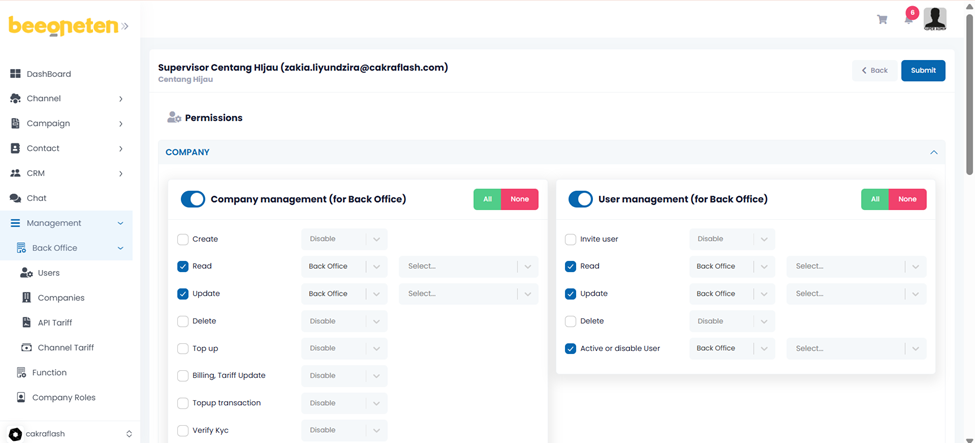The image size is (975, 443).
Task: Collapse the COMPANY section chevron
Action: pos(934,153)
